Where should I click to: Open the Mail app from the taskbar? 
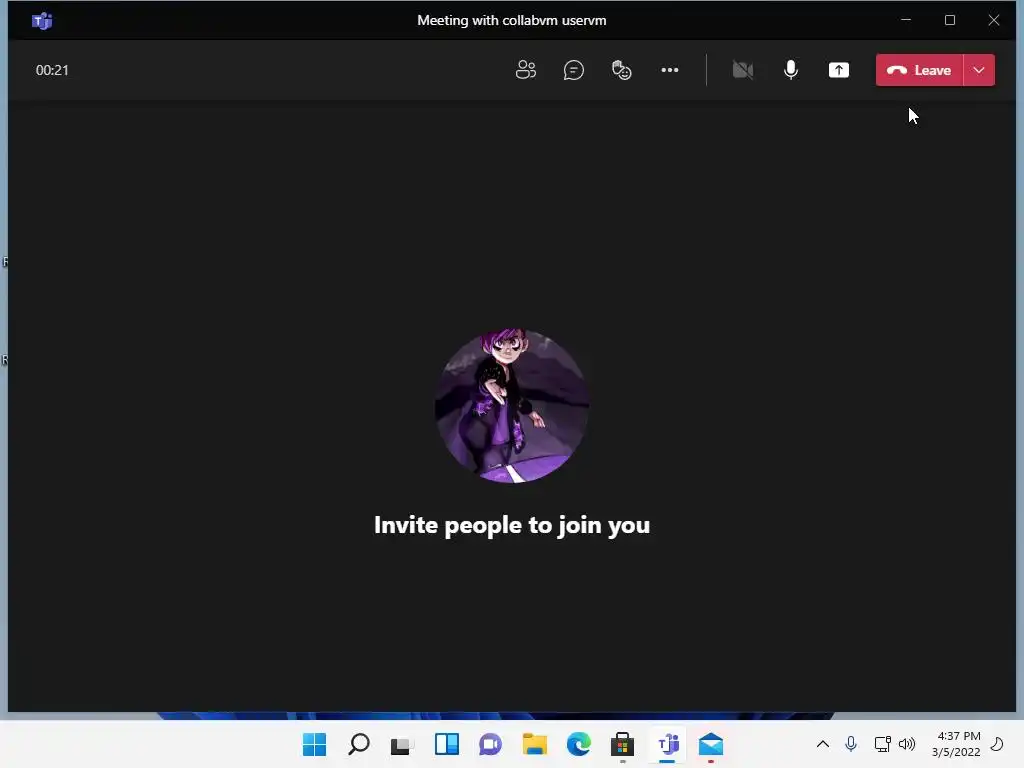coord(711,744)
